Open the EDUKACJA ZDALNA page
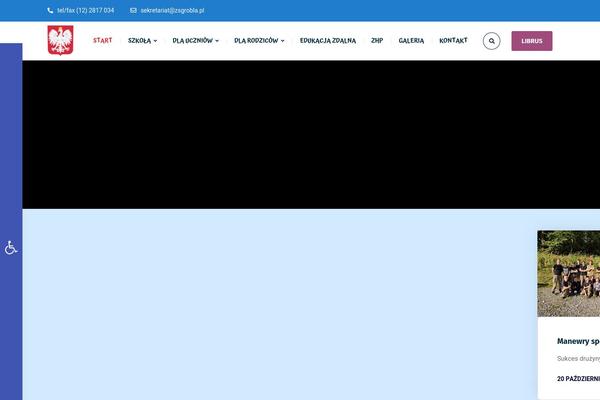The height and width of the screenshot is (400, 600). (328, 41)
